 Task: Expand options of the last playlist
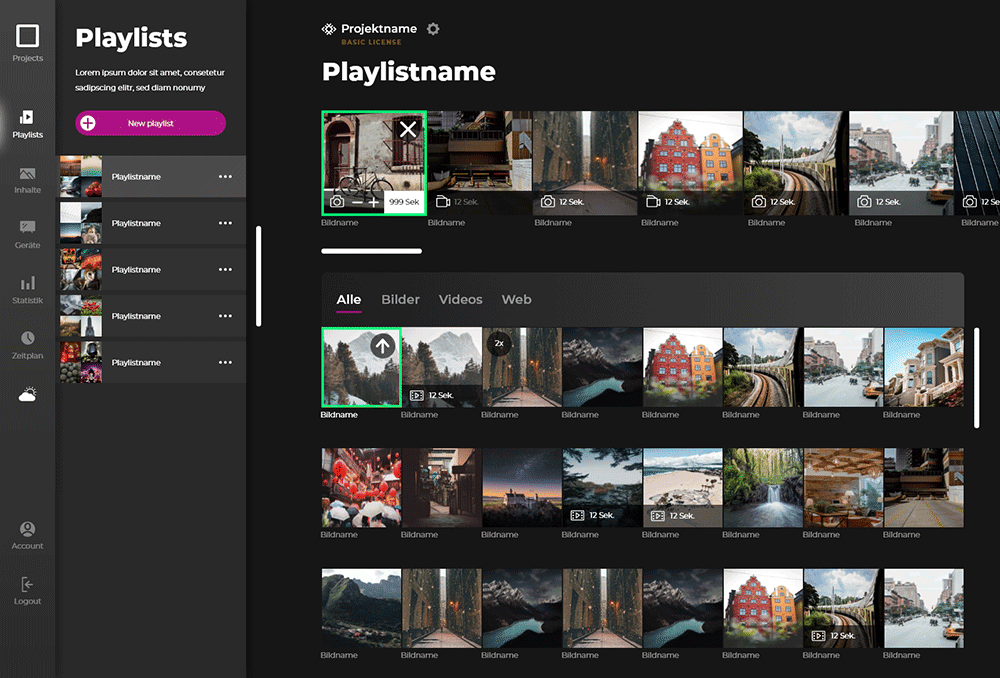[225, 363]
